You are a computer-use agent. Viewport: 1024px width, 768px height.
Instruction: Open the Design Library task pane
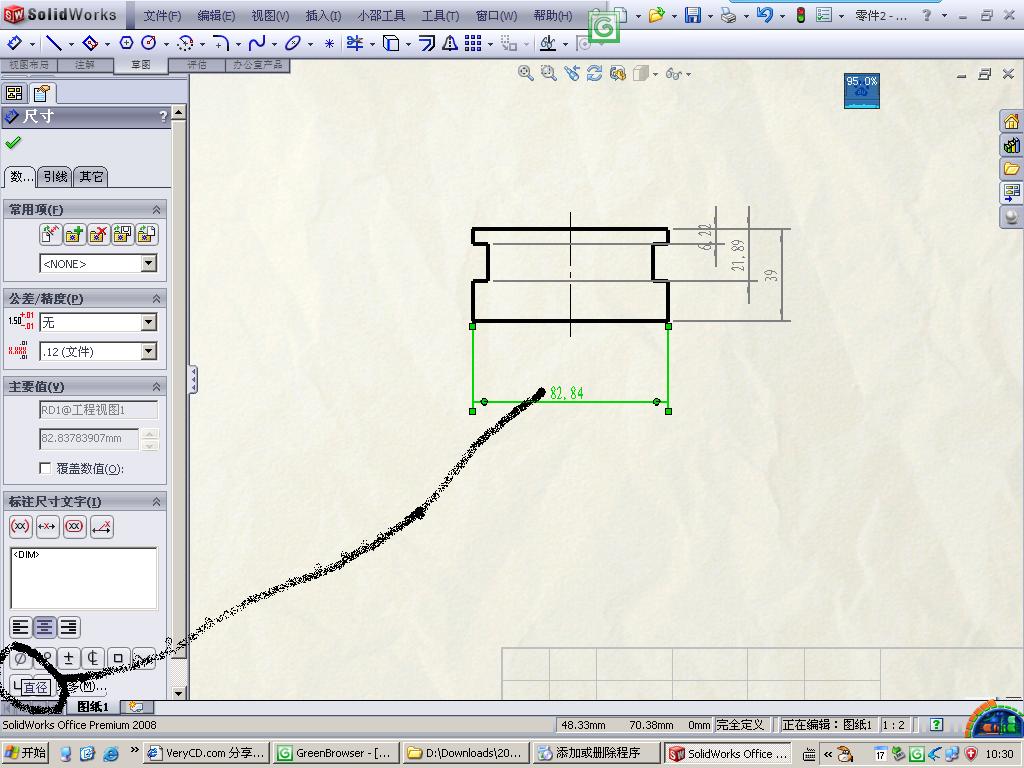1011,145
